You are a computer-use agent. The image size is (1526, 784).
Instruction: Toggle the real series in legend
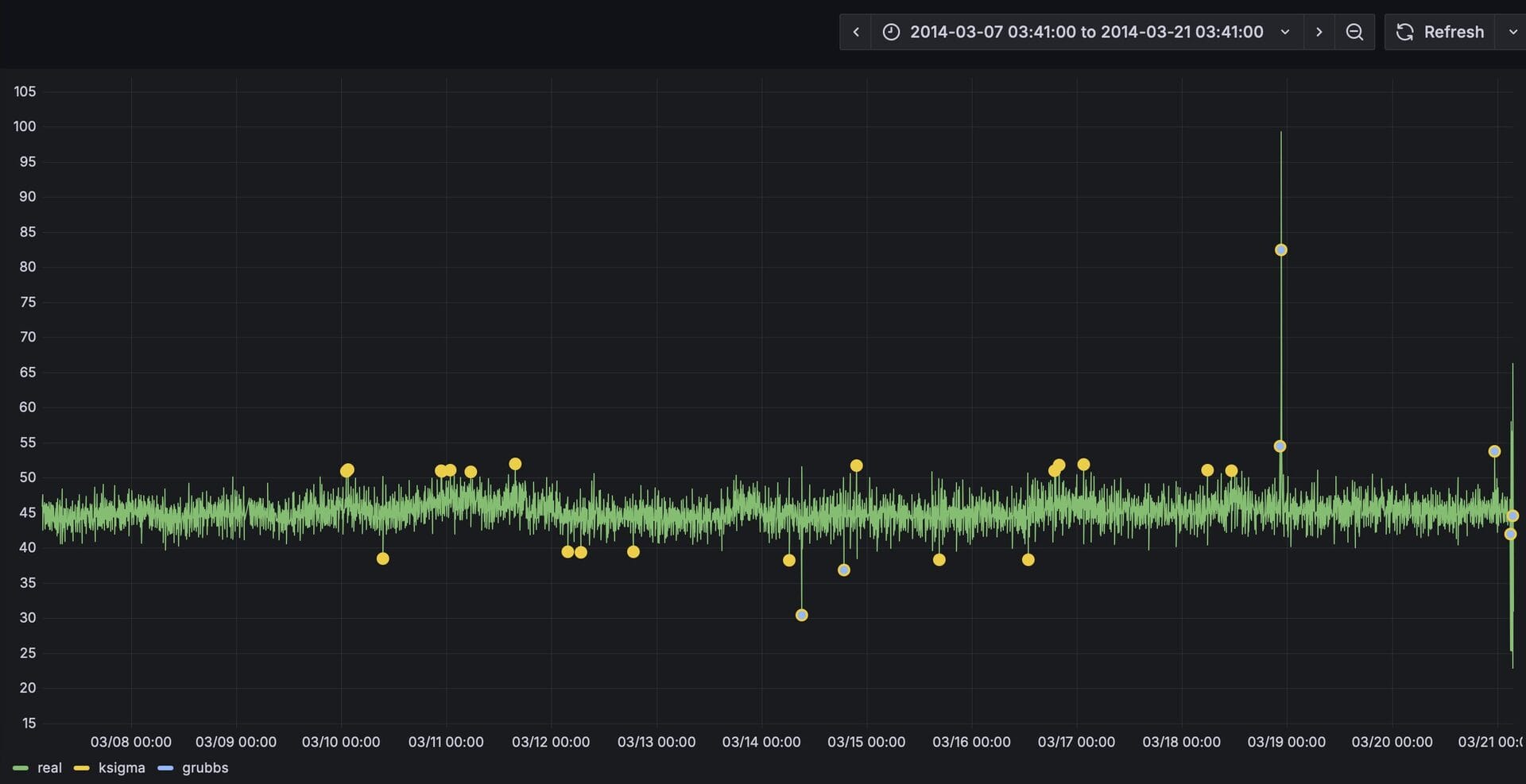(x=49, y=767)
